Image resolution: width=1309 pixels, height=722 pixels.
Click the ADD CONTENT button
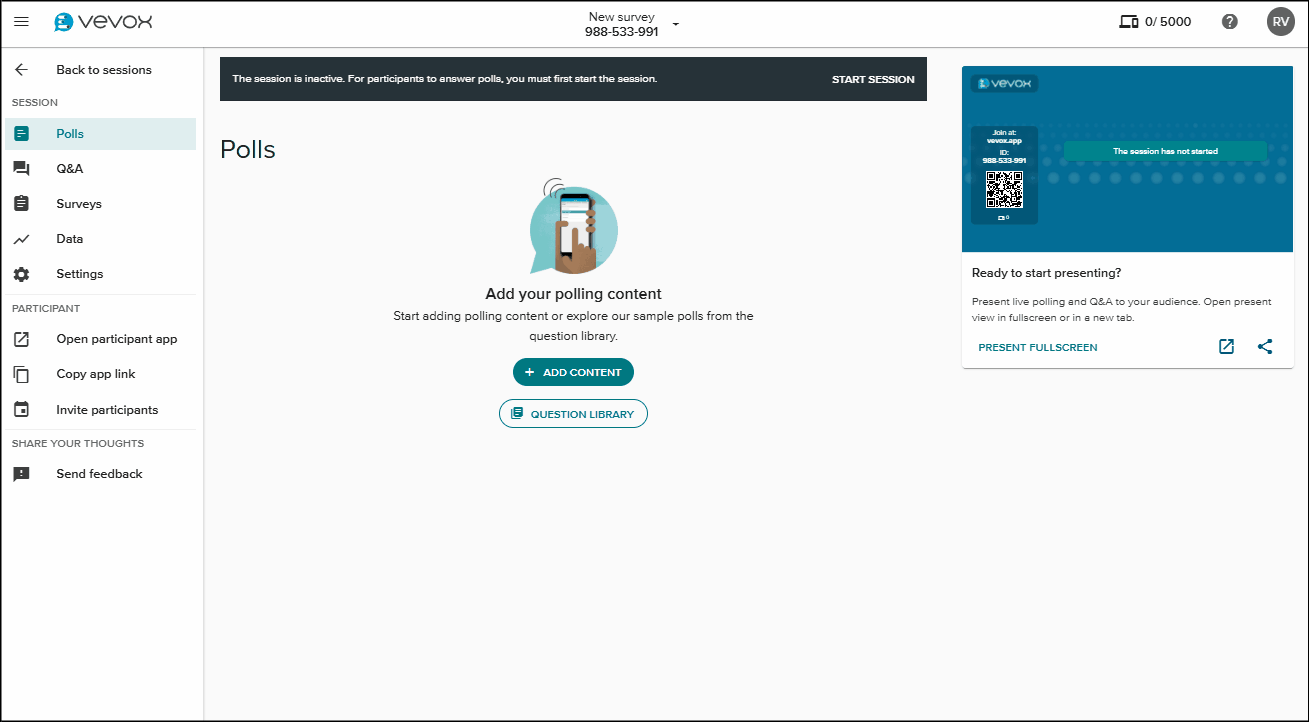[x=573, y=371]
